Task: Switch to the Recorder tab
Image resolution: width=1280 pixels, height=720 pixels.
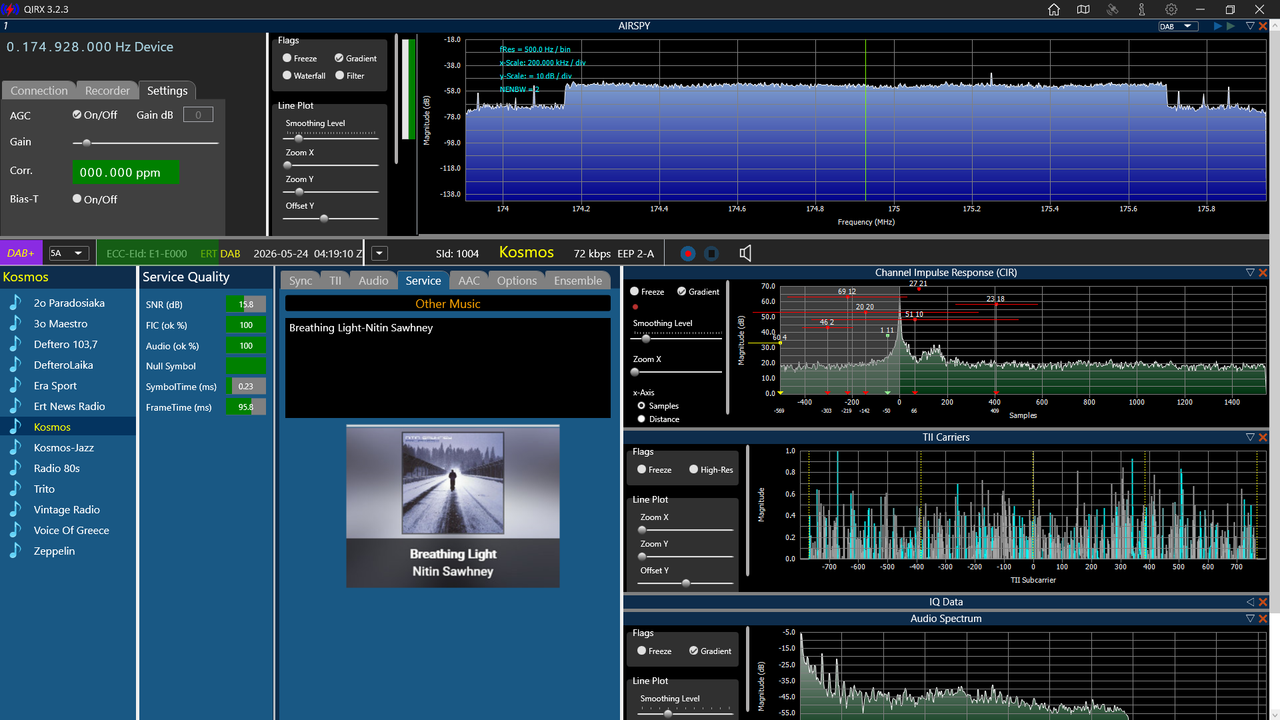Action: pyautogui.click(x=107, y=91)
